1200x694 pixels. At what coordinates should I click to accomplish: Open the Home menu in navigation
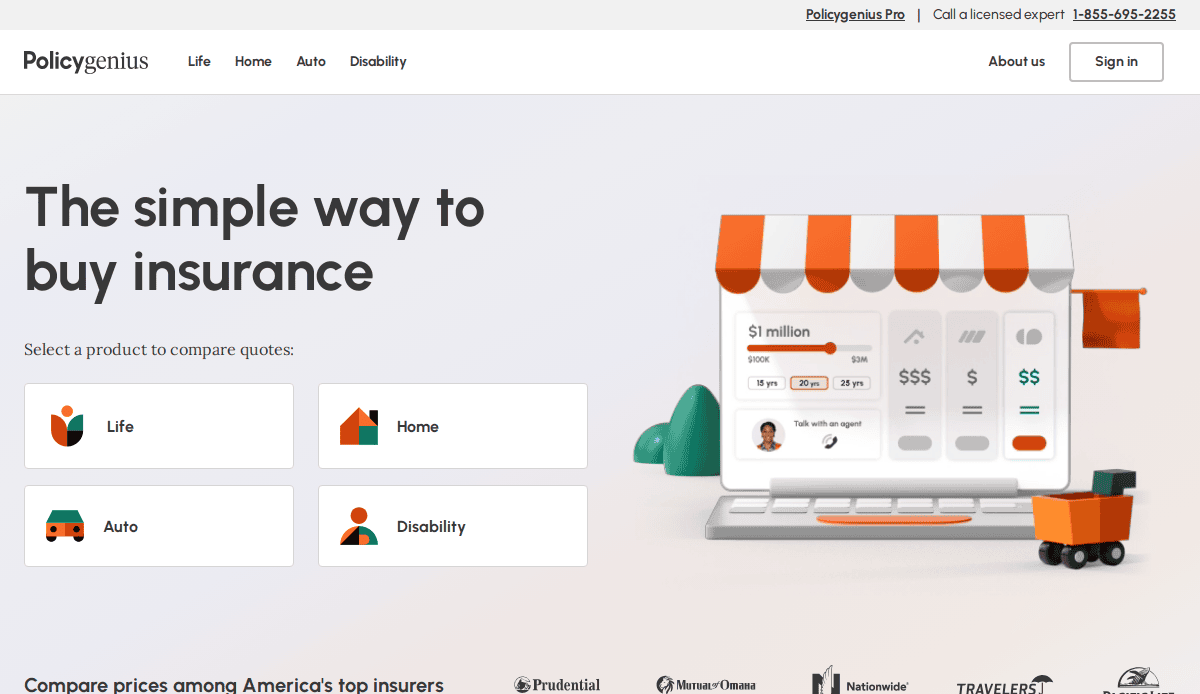click(x=253, y=61)
